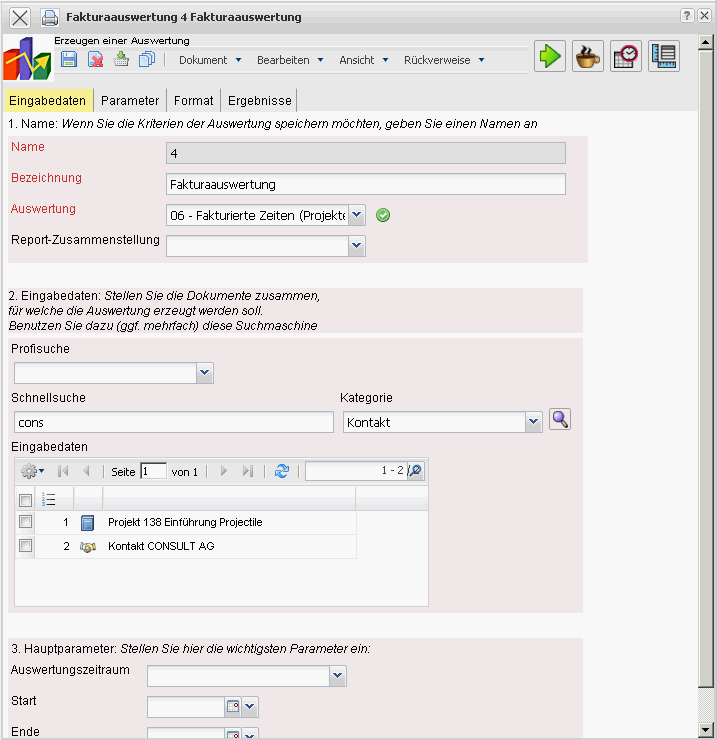Toggle the select-all checkbox in table header
The image size is (717, 740).
tap(26, 500)
